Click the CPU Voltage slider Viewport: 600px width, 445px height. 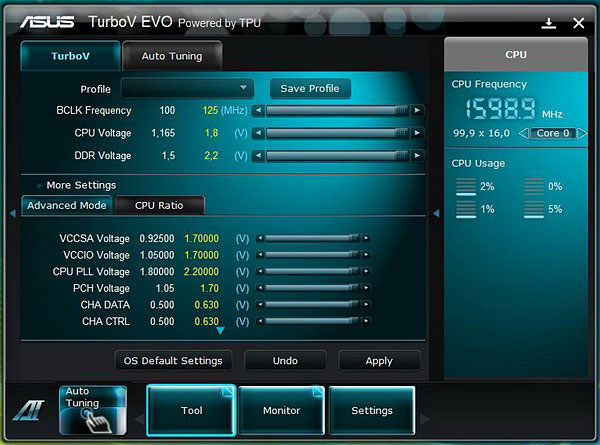click(x=338, y=133)
